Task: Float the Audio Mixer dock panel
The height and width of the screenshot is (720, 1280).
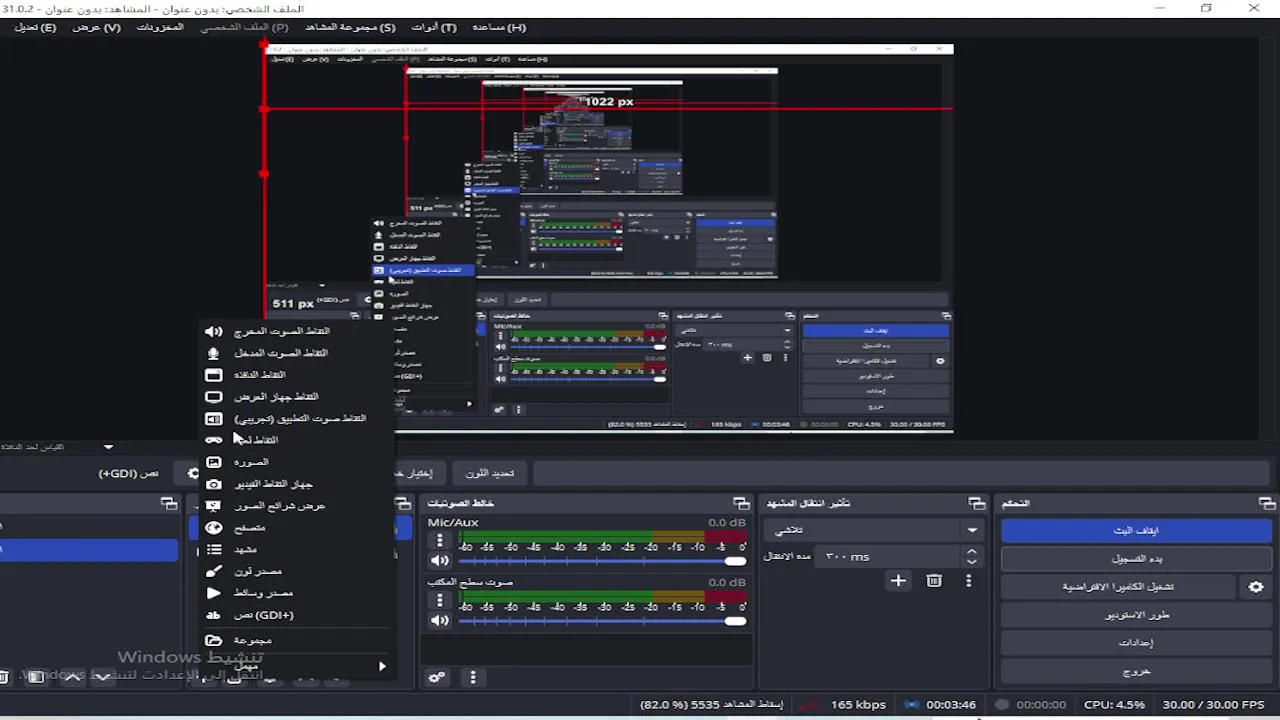Action: click(741, 503)
